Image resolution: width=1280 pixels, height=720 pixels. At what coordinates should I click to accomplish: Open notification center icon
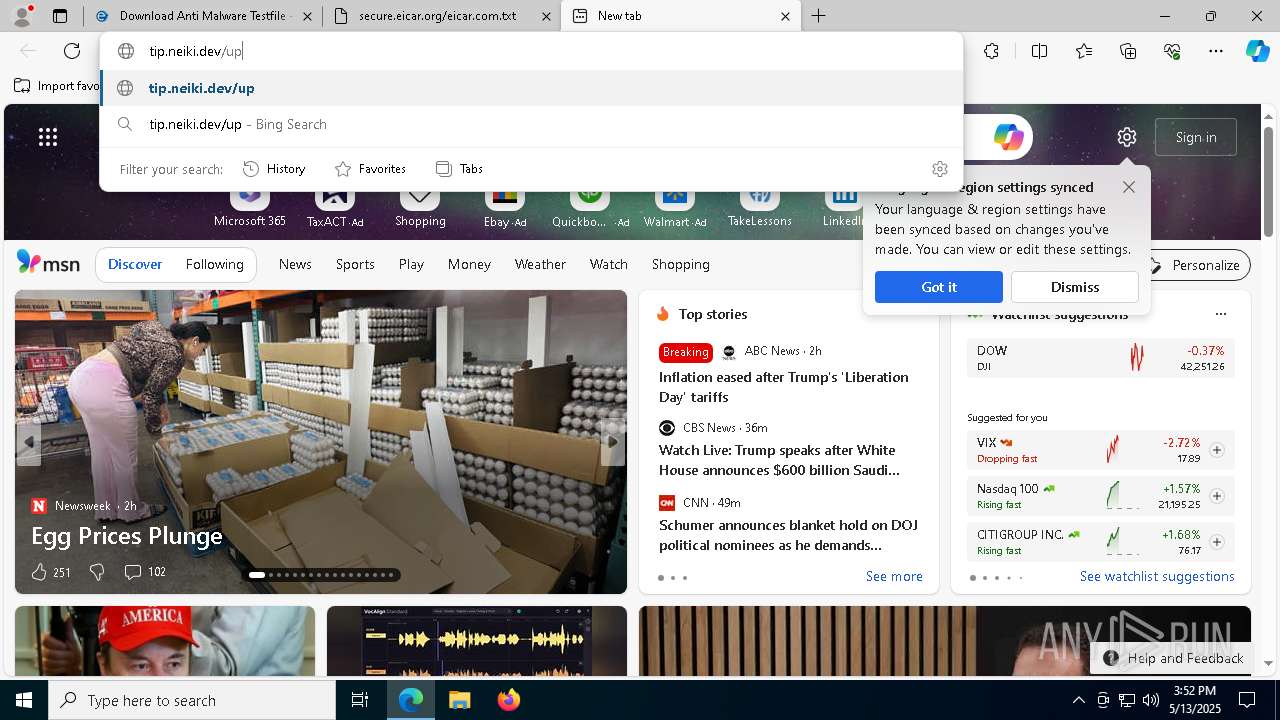coord(1247,700)
